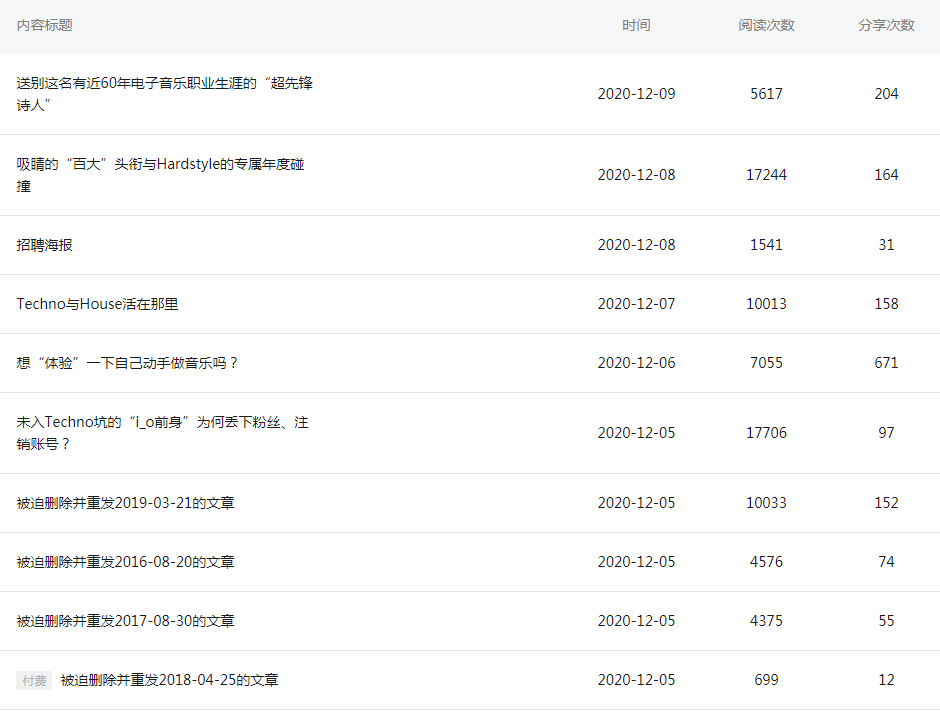Open article Techno与House活在那里
The width and height of the screenshot is (940, 719).
97,304
